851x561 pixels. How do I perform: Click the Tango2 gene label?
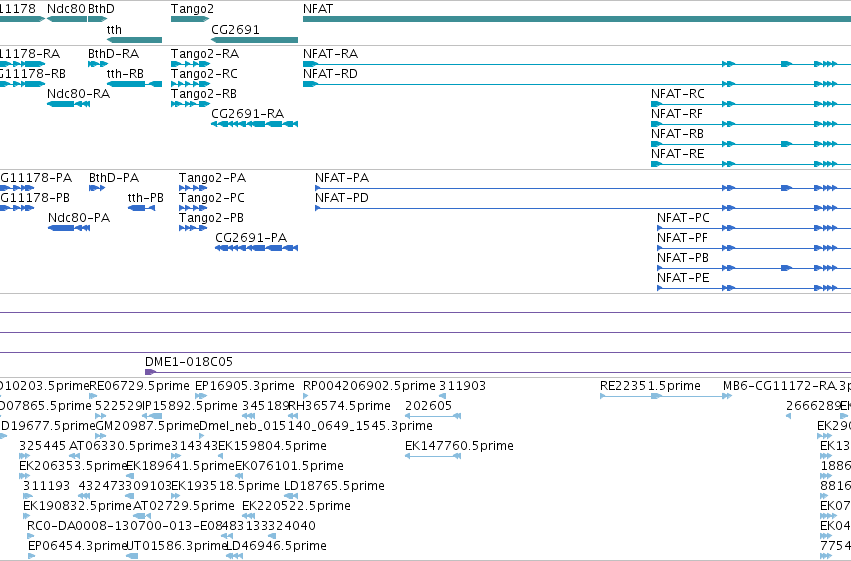tap(192, 9)
